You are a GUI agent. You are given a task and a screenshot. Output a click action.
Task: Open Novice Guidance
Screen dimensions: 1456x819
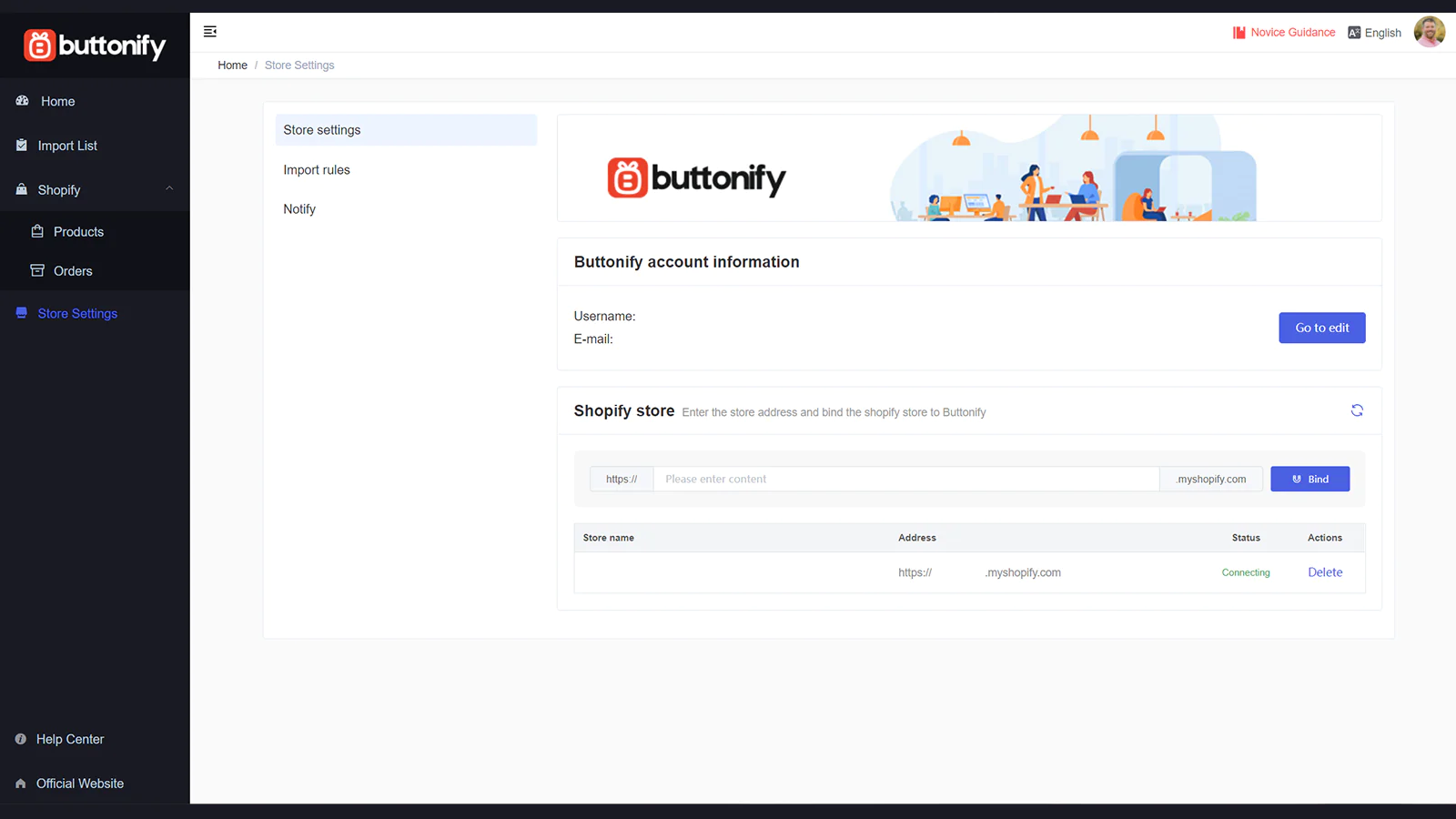pos(1292,33)
